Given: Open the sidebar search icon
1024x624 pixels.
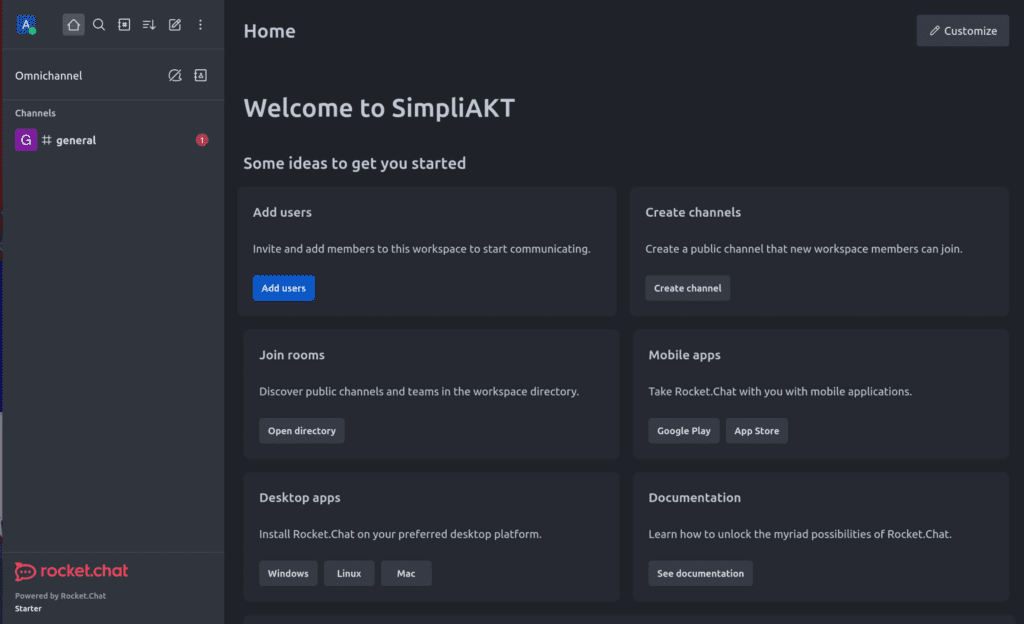Looking at the screenshot, I should 99,25.
